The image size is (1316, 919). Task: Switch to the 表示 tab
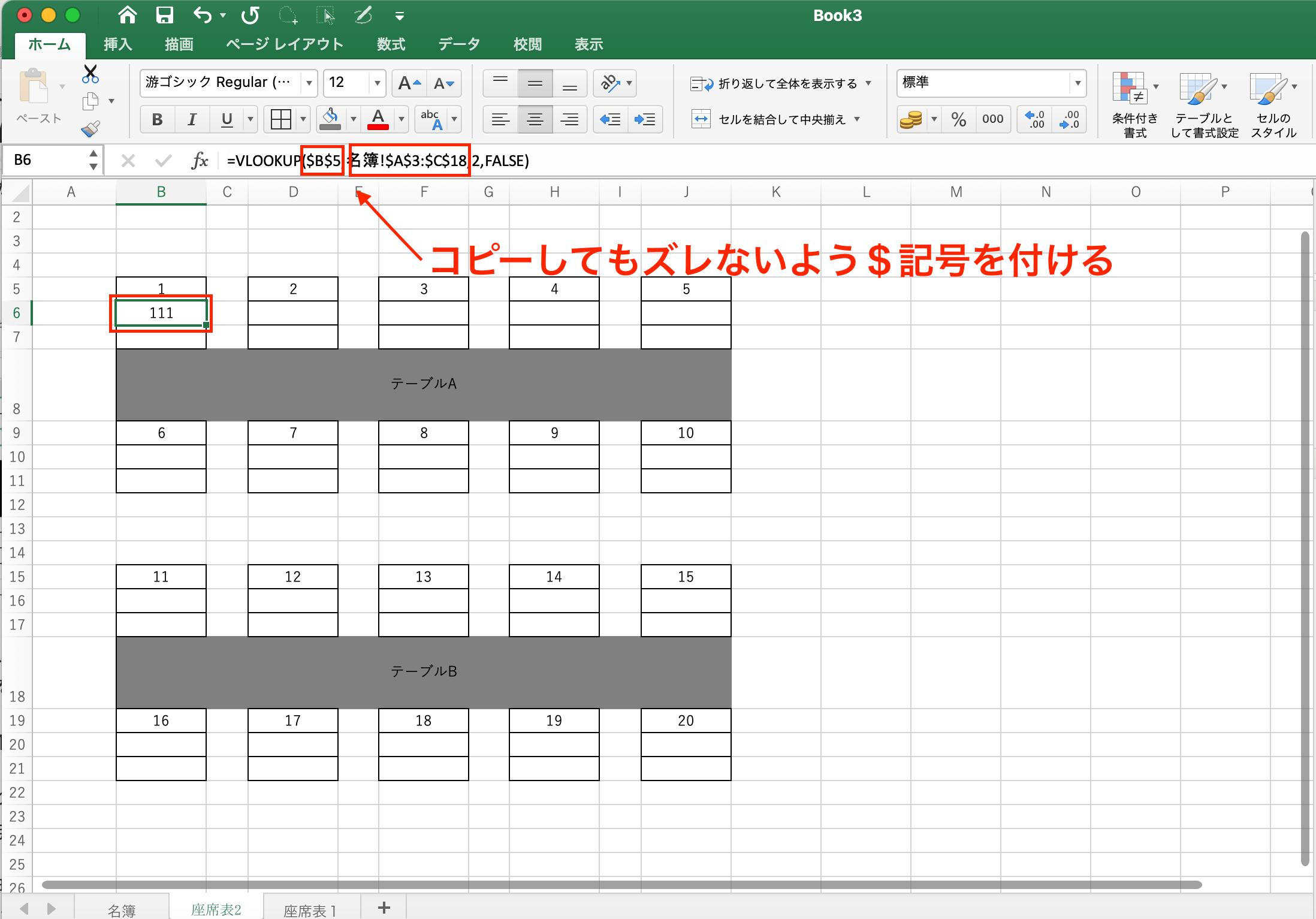tap(588, 44)
